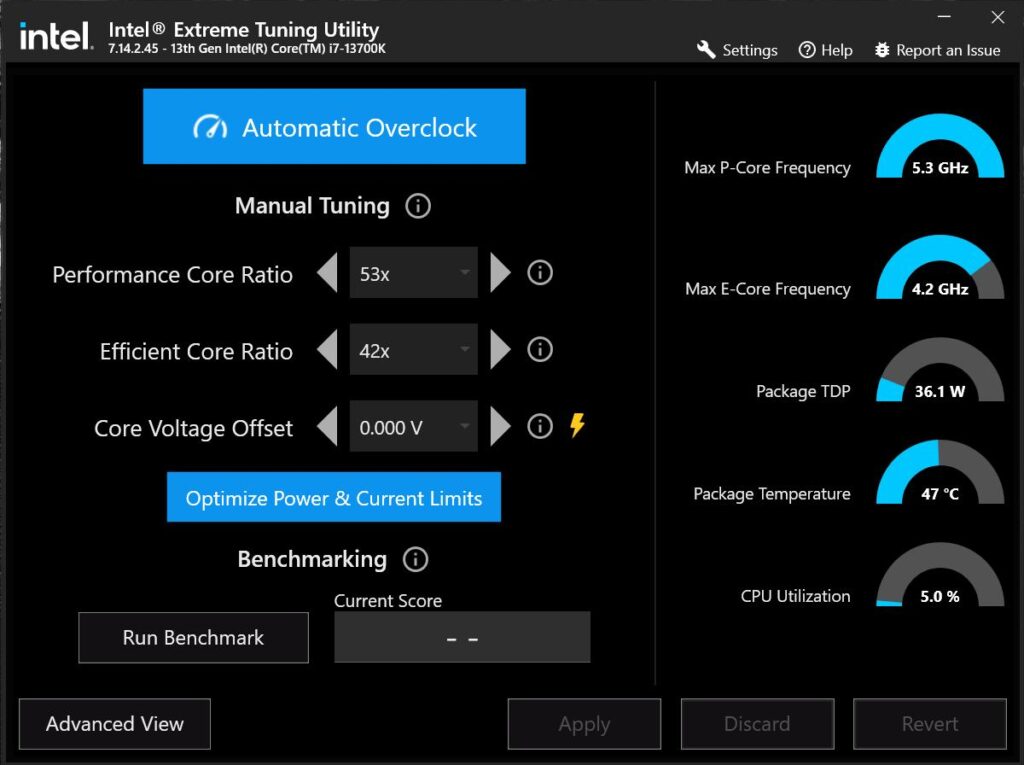This screenshot has width=1024, height=765.
Task: Click the Max E-Core Frequency gauge
Action: point(940,267)
